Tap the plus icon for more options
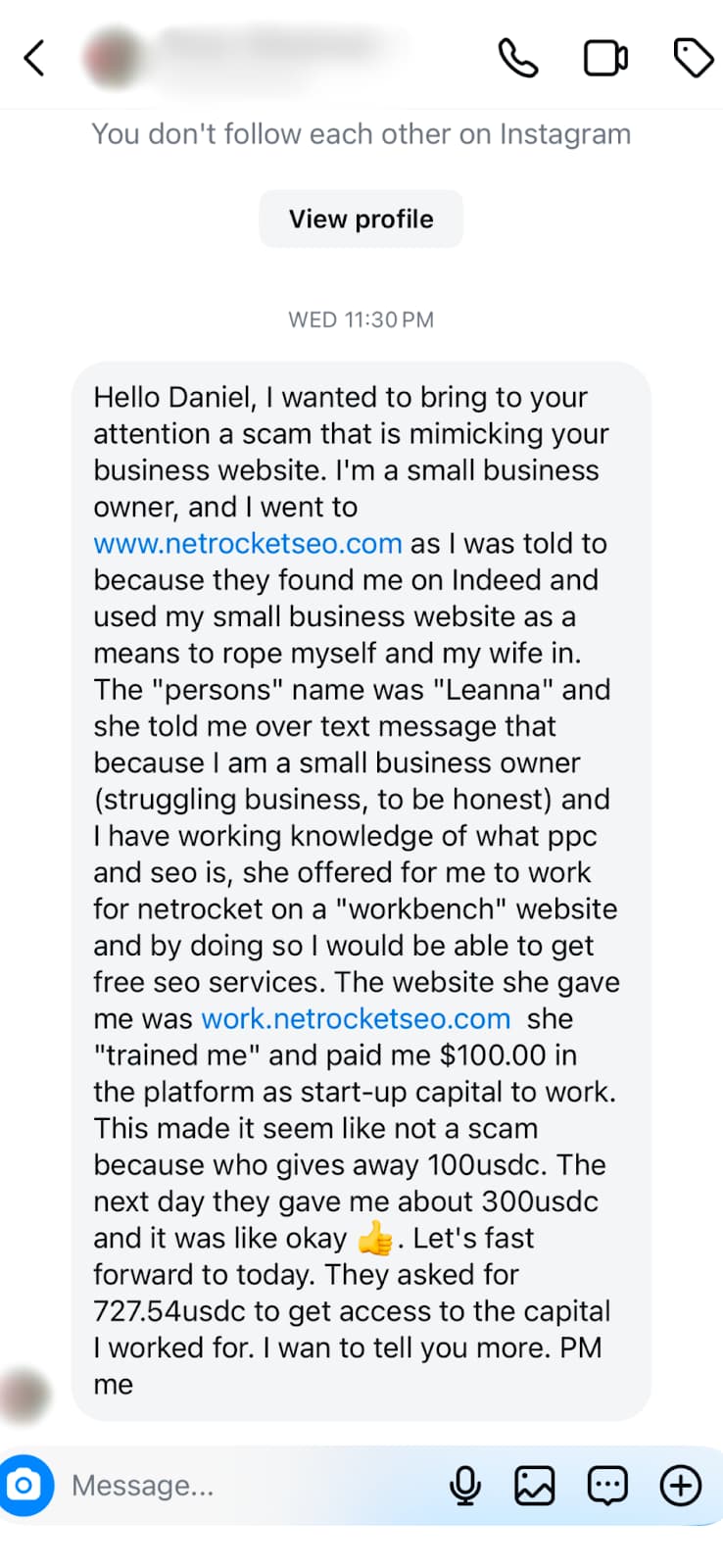 681,1486
